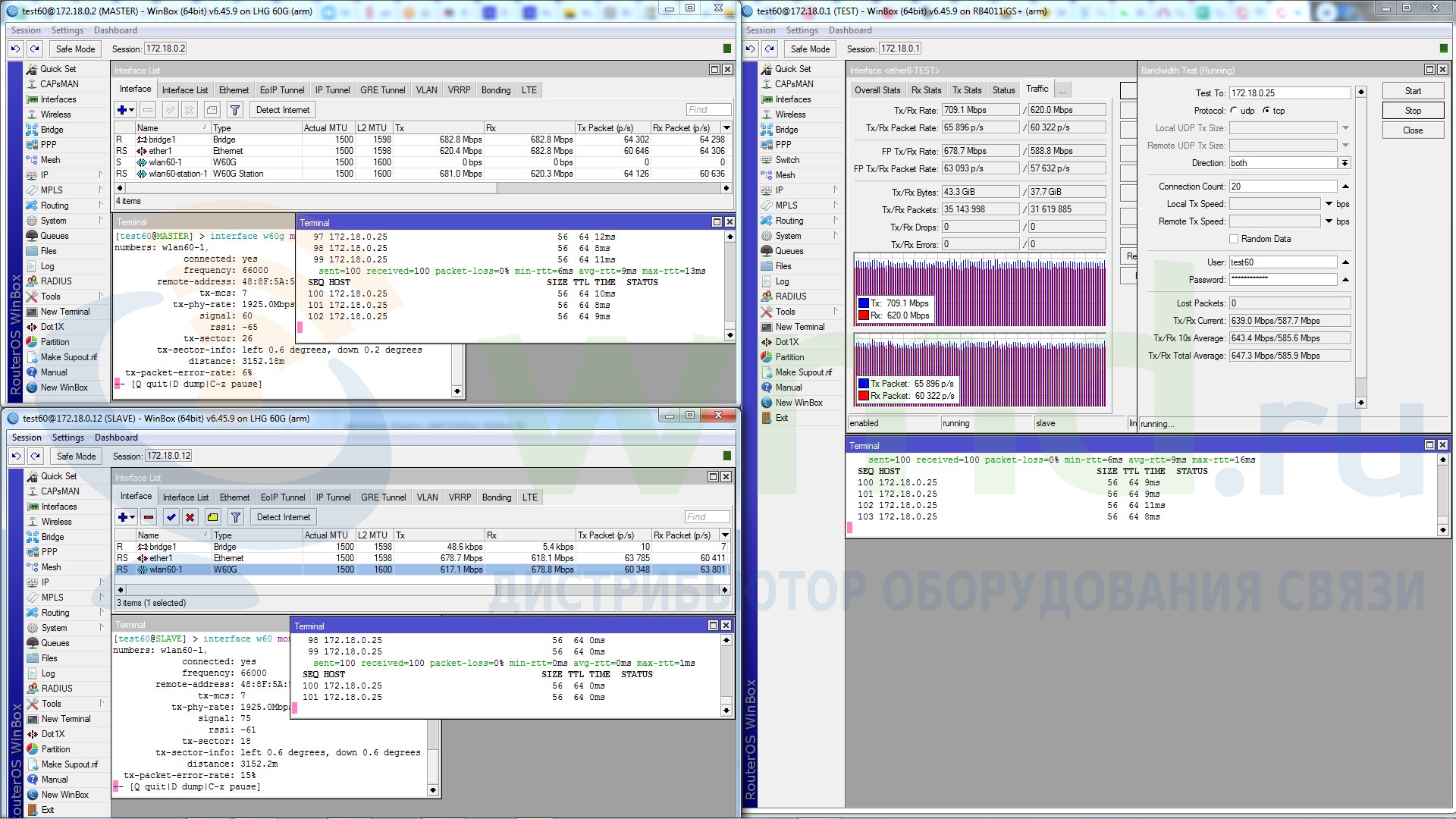Image resolution: width=1456 pixels, height=819 pixels.
Task: Open Log in TEST window sidebar
Action: [782, 281]
